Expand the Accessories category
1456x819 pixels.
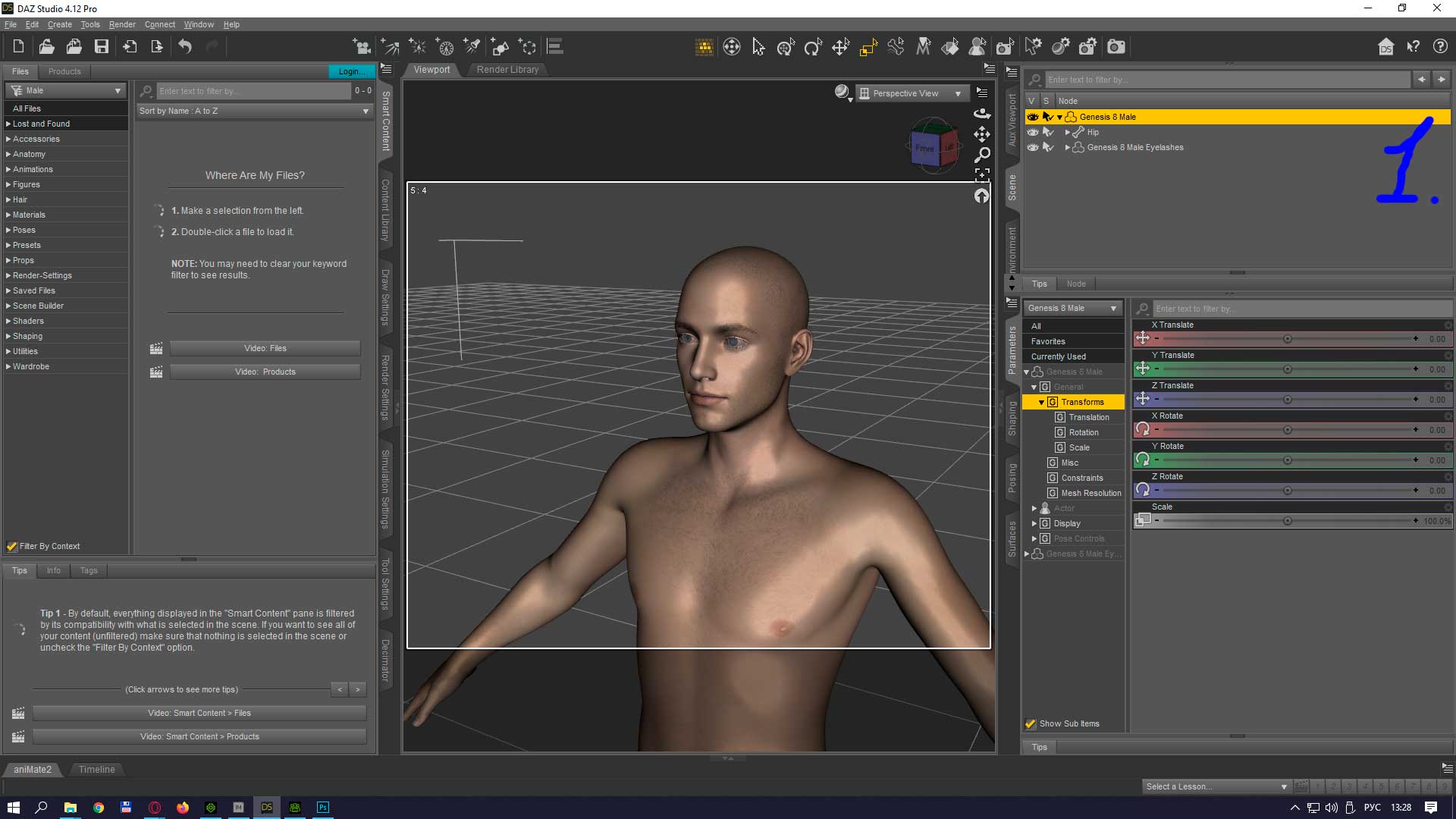8,139
